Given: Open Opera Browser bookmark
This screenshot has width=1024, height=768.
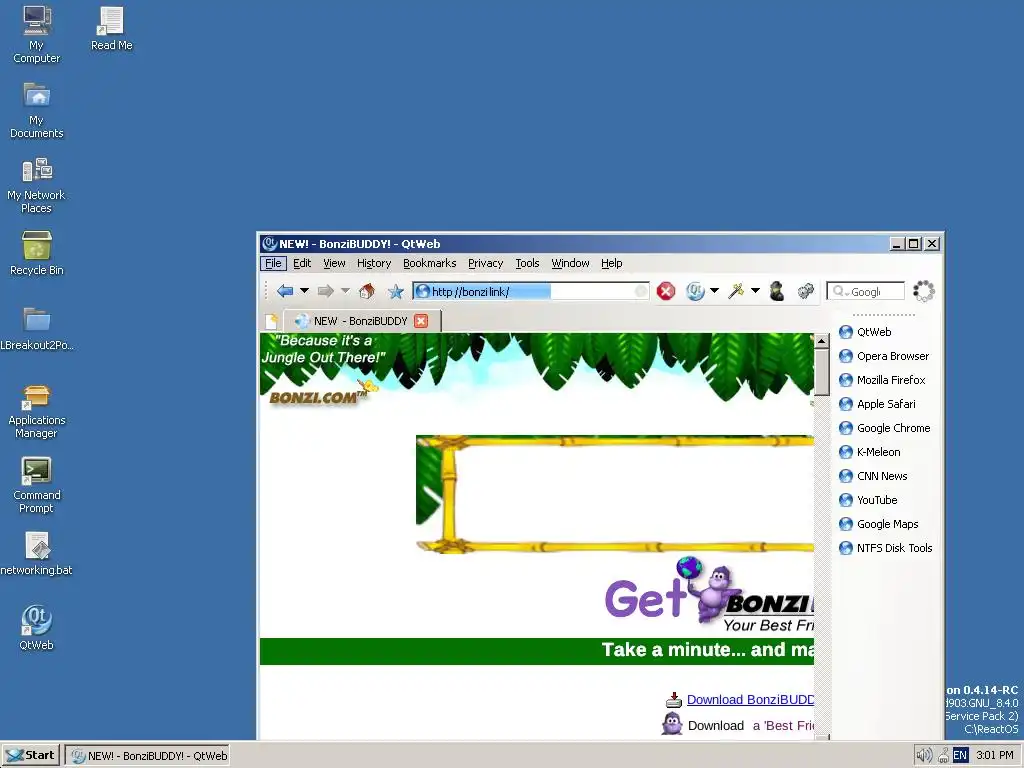Looking at the screenshot, I should (x=884, y=356).
